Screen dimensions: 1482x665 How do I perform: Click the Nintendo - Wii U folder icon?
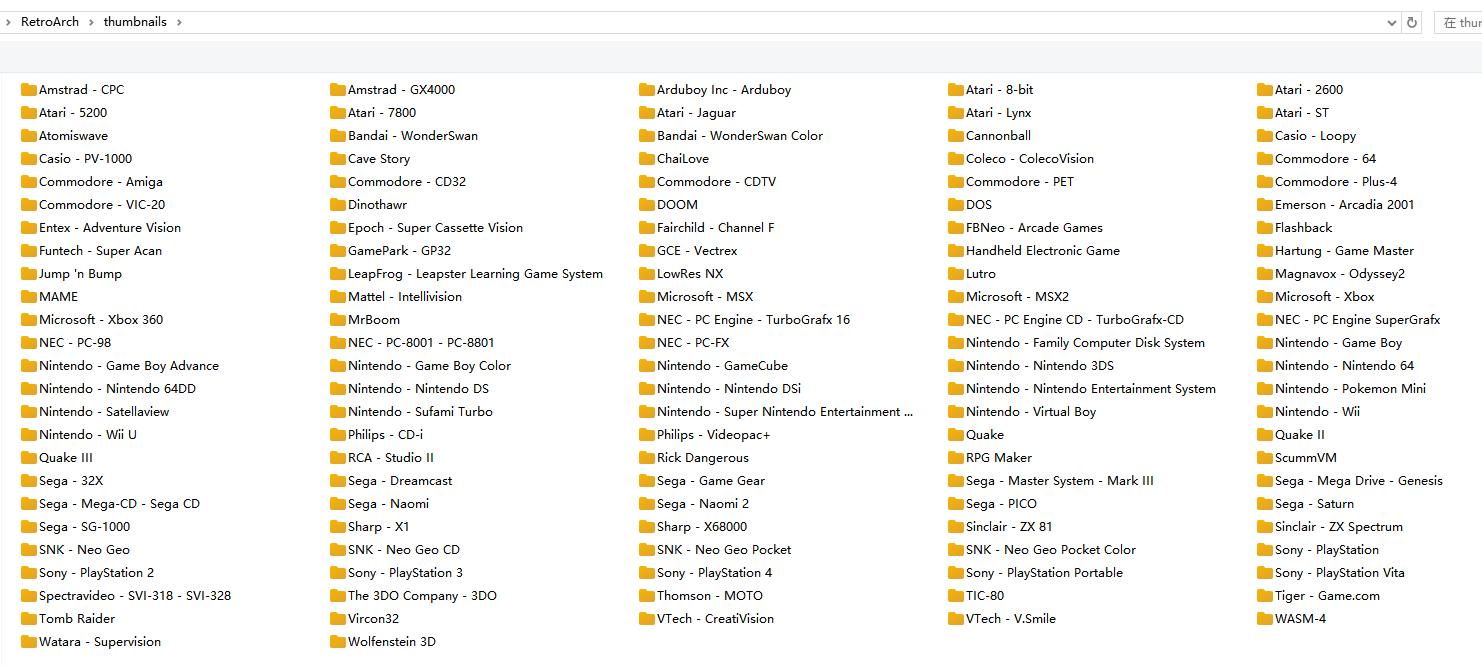pos(28,435)
